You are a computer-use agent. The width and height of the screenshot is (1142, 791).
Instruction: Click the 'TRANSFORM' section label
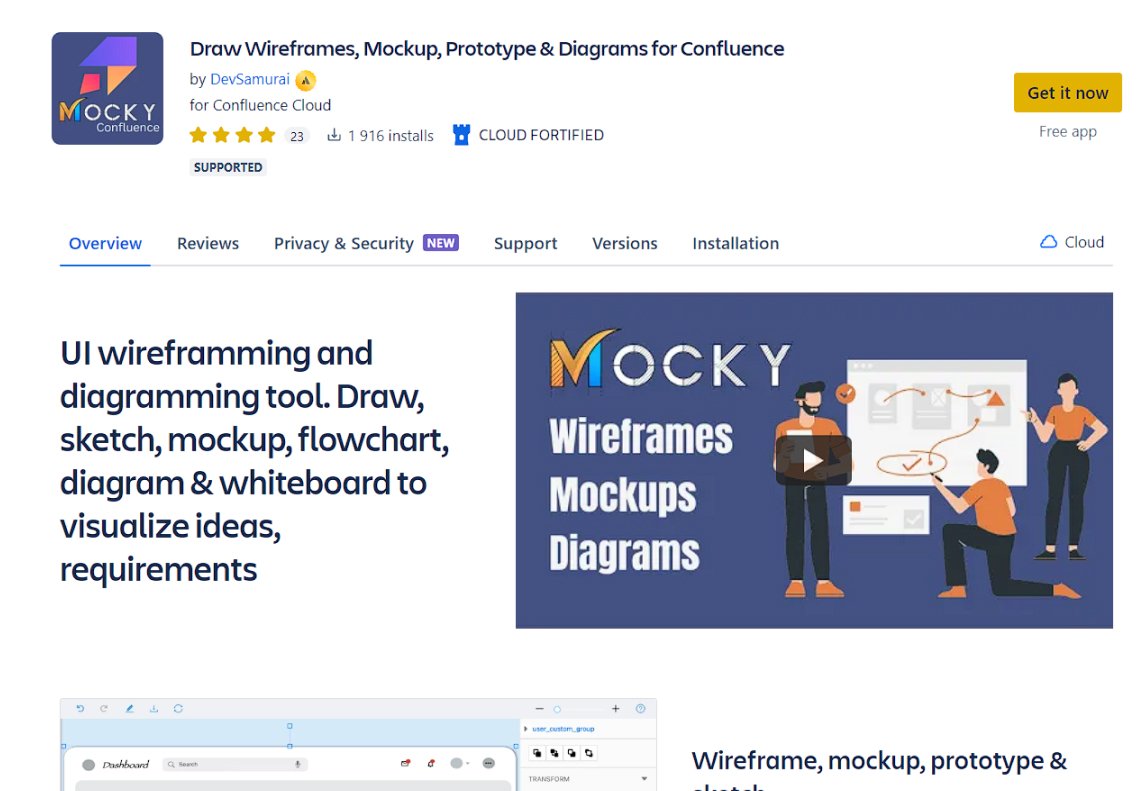549,779
